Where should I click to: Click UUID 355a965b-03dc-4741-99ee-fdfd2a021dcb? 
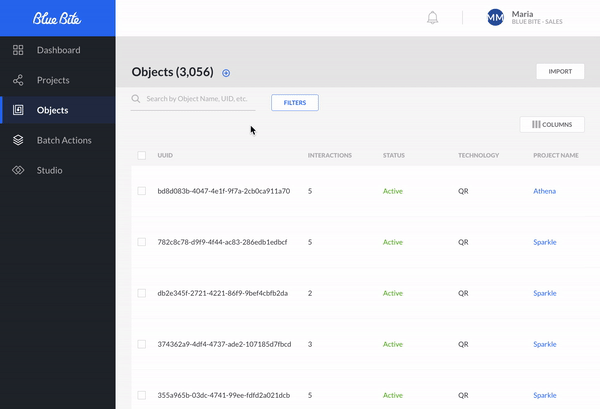point(224,395)
